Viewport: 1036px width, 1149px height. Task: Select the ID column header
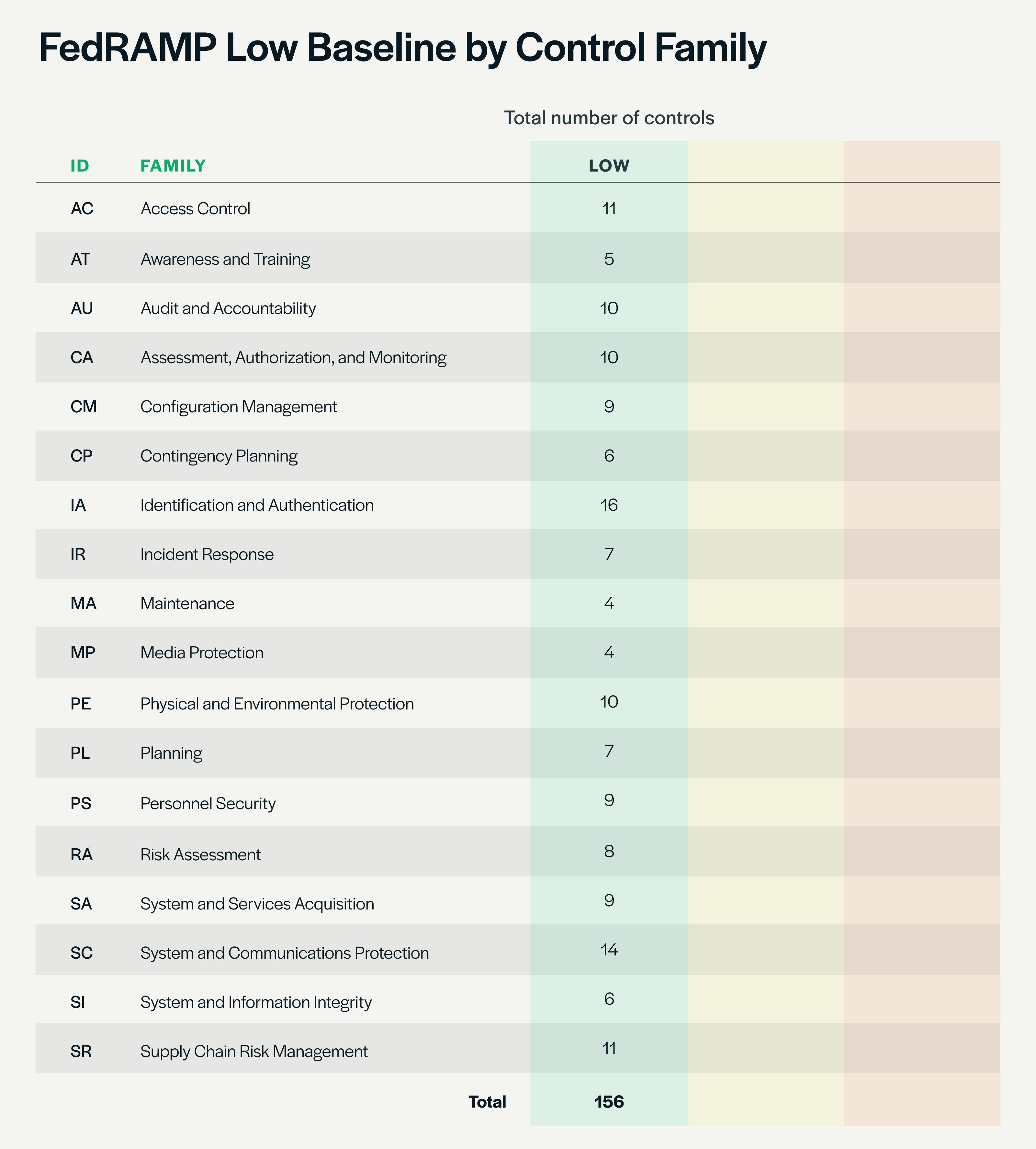click(80, 166)
